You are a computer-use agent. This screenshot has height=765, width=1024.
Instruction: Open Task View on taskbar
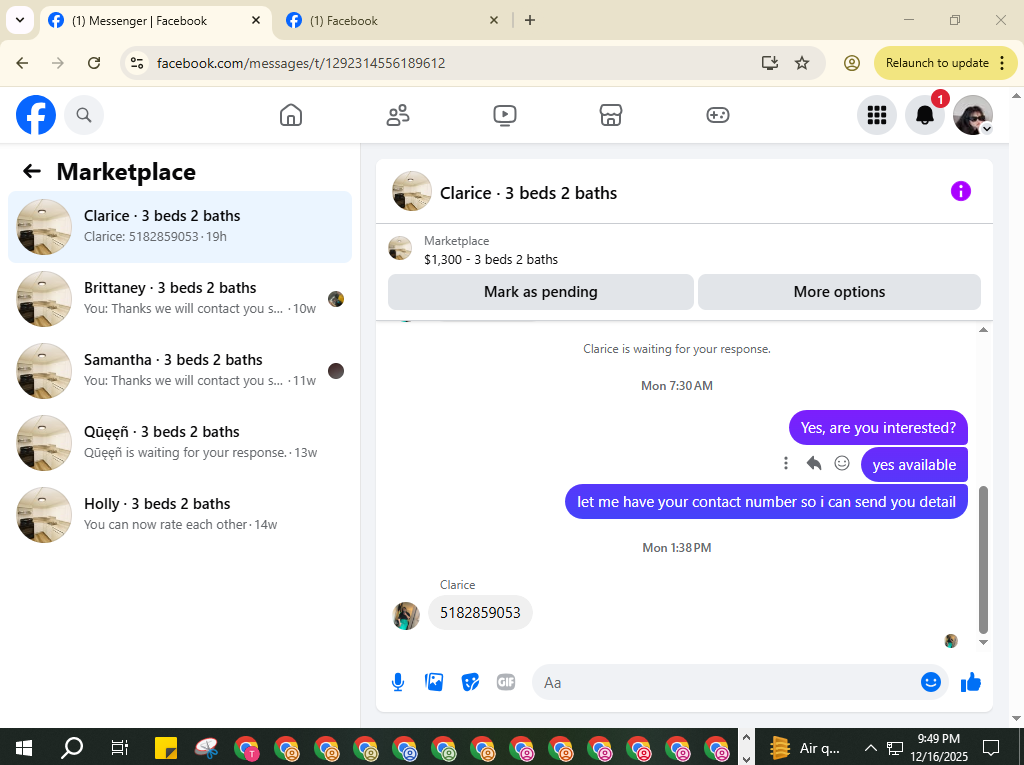tap(120, 747)
